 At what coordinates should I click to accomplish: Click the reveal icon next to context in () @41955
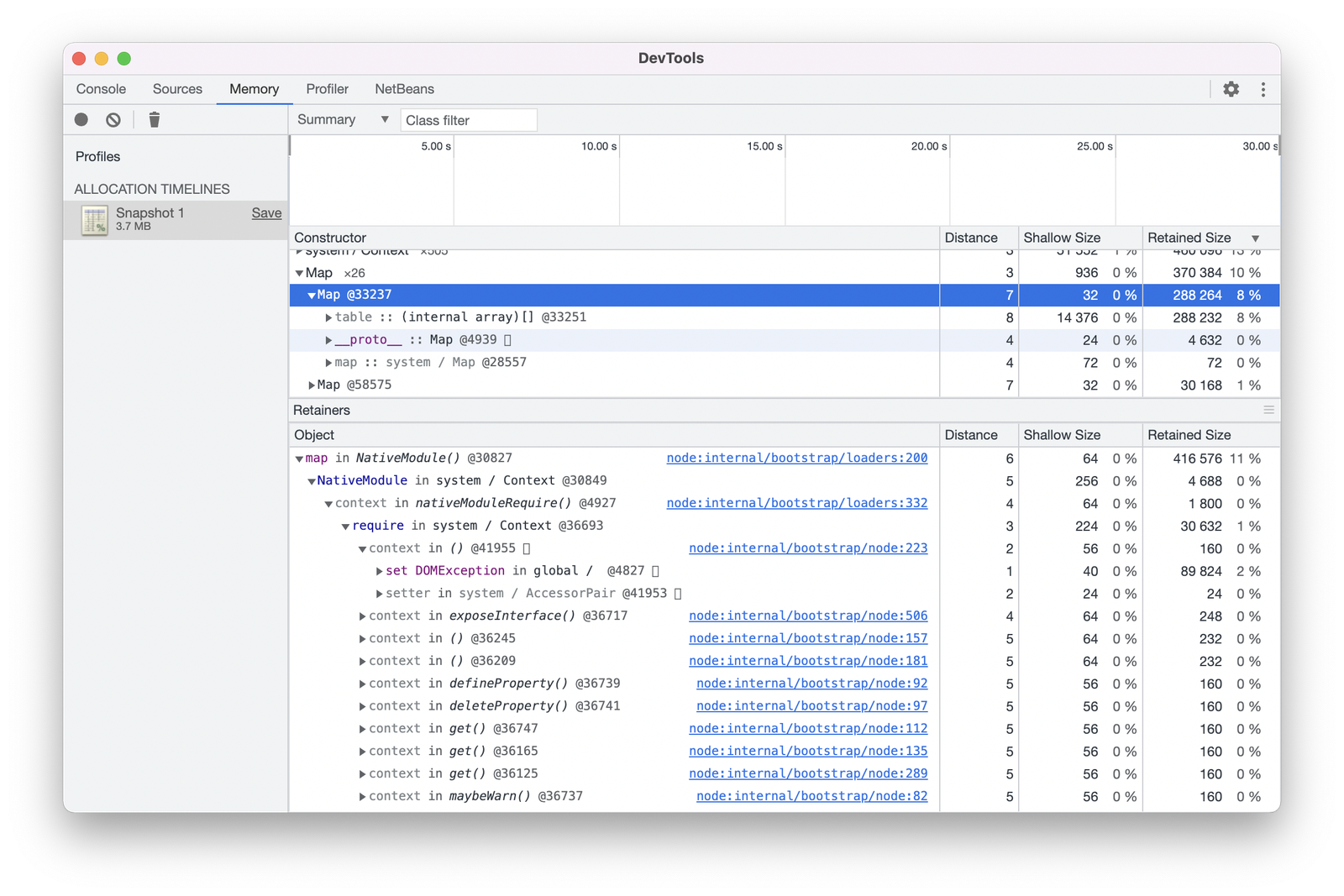(527, 548)
